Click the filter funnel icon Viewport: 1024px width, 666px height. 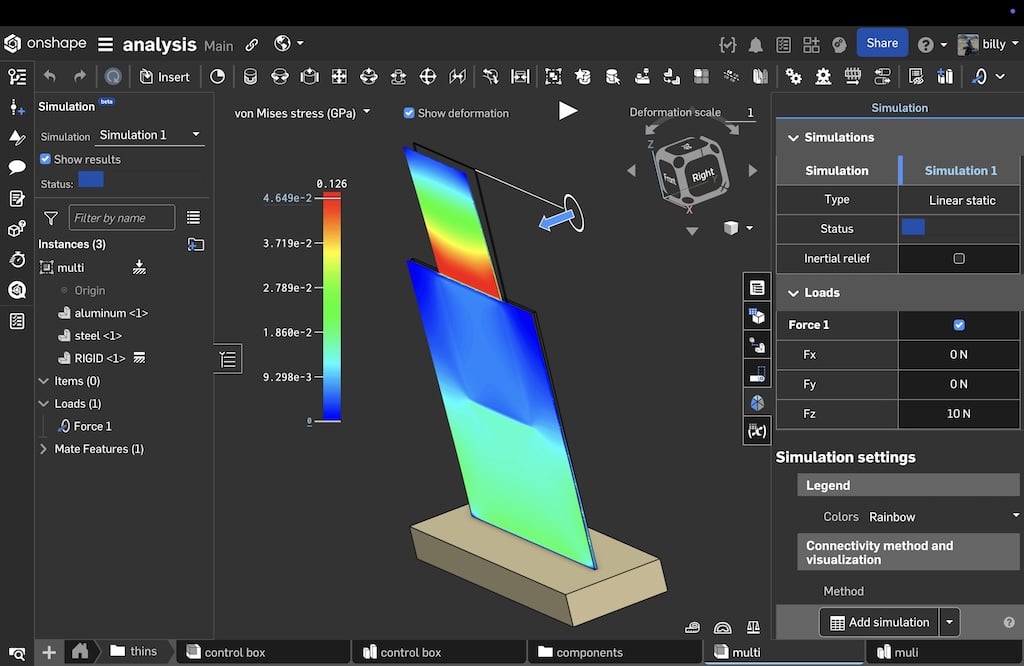click(50, 218)
